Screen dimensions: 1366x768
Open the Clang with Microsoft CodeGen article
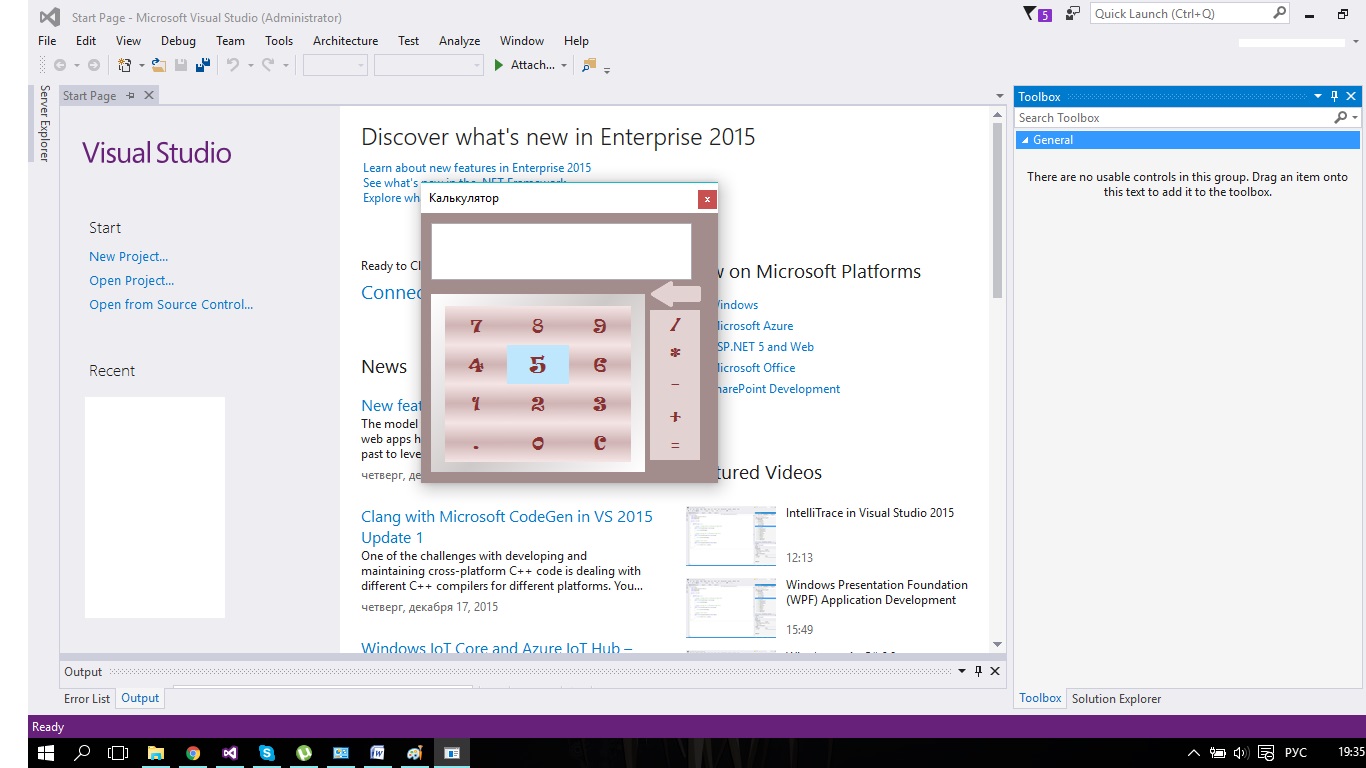507,527
